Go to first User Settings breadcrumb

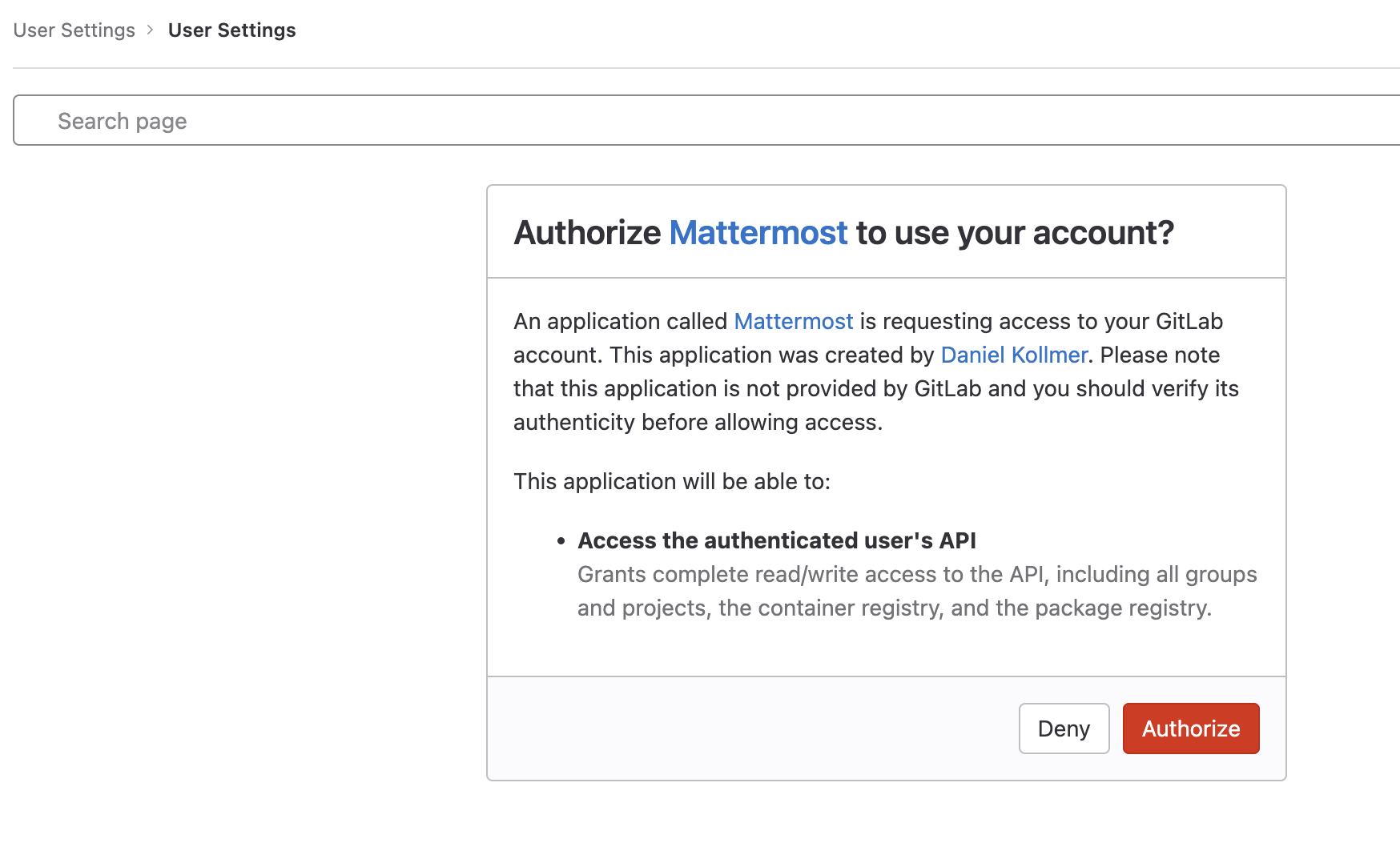74,30
